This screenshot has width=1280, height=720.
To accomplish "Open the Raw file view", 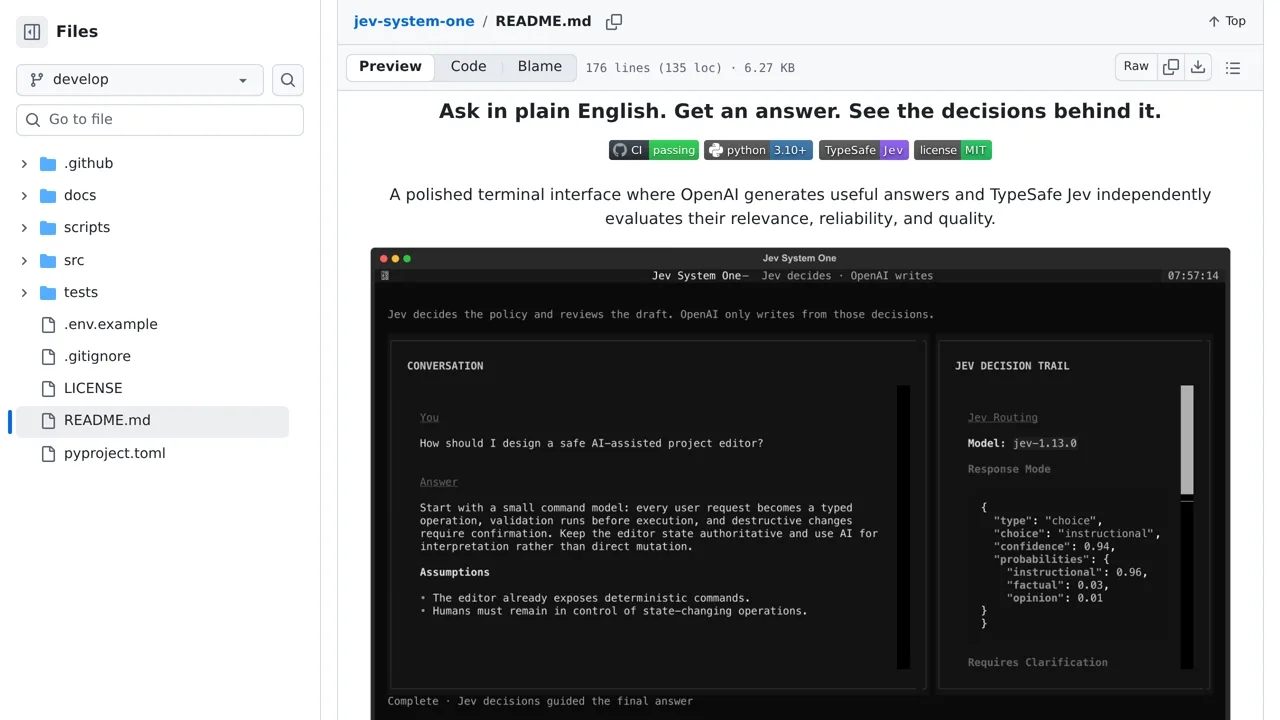I will (1136, 67).
